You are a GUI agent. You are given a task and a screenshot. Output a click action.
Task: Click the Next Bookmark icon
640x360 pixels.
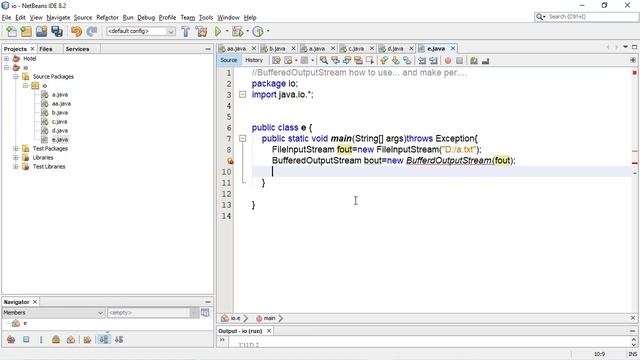coord(396,60)
